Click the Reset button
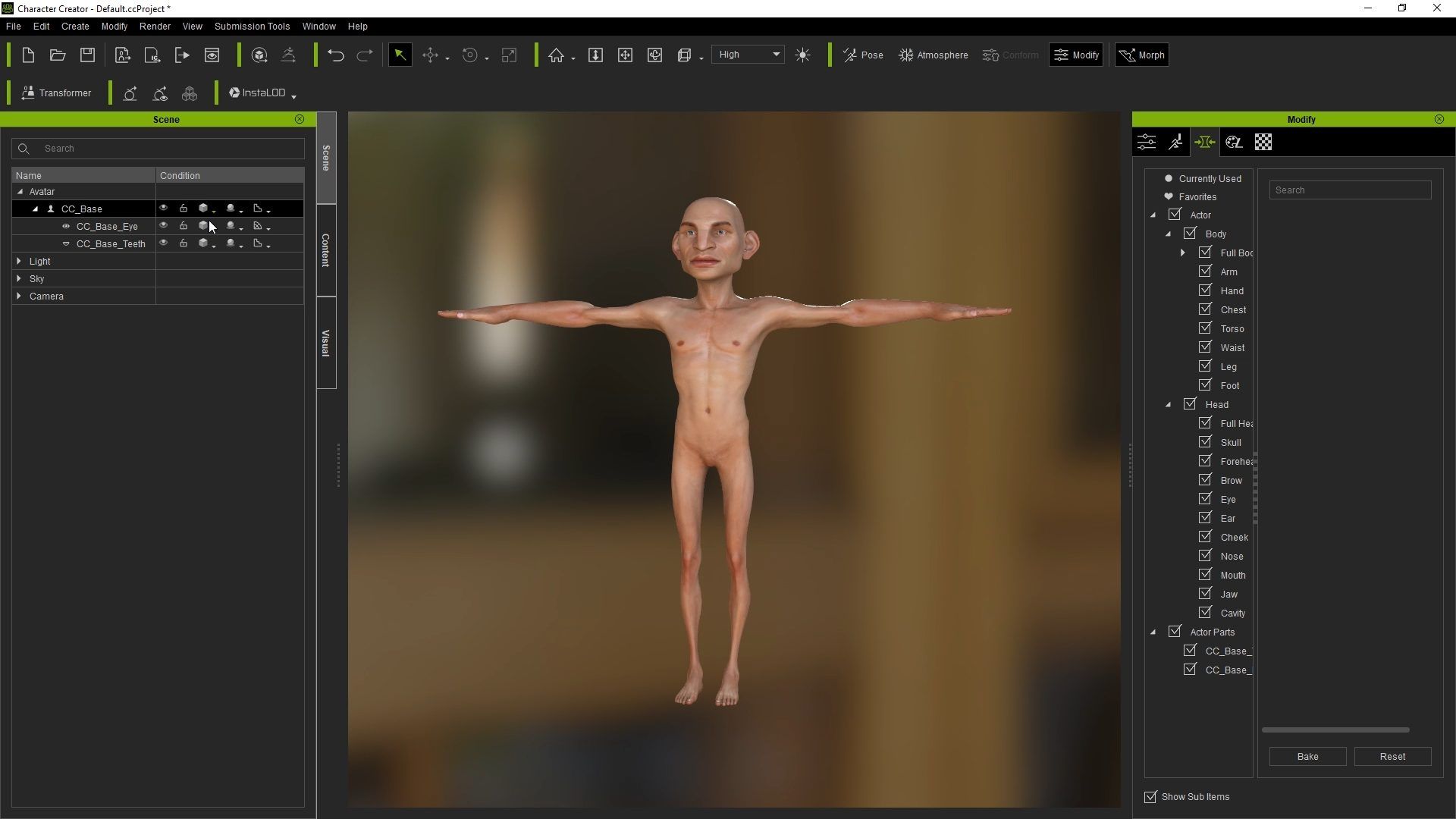The image size is (1456, 819). [x=1392, y=757]
